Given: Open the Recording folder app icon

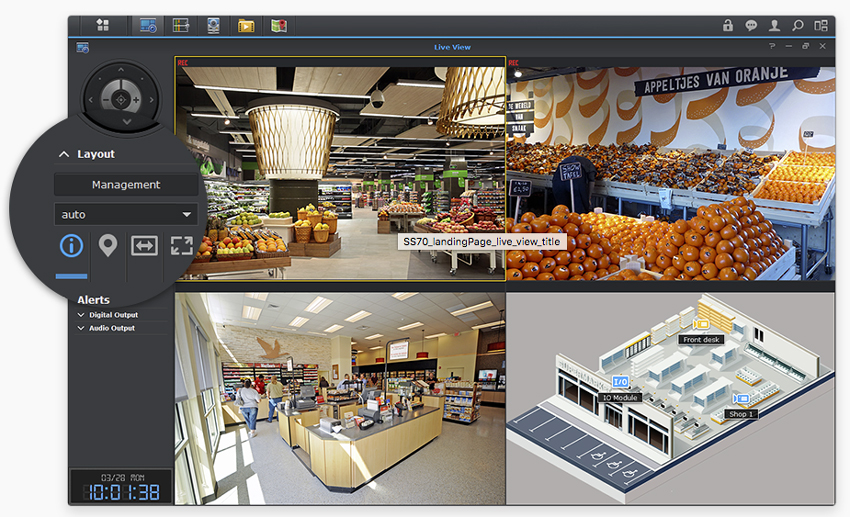Looking at the screenshot, I should (246, 25).
